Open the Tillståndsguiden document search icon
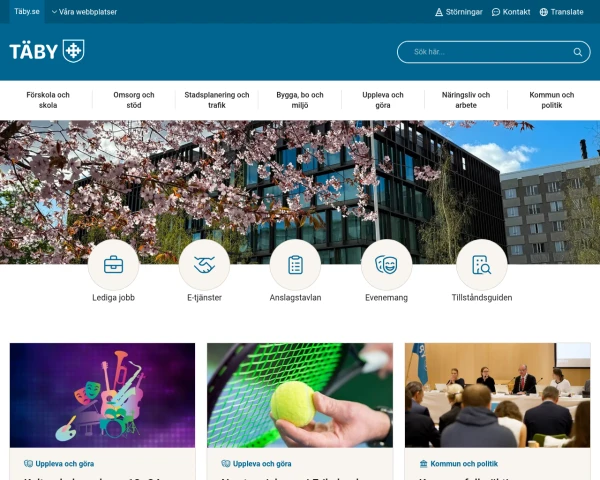The width and height of the screenshot is (600, 480). pyautogui.click(x=482, y=265)
